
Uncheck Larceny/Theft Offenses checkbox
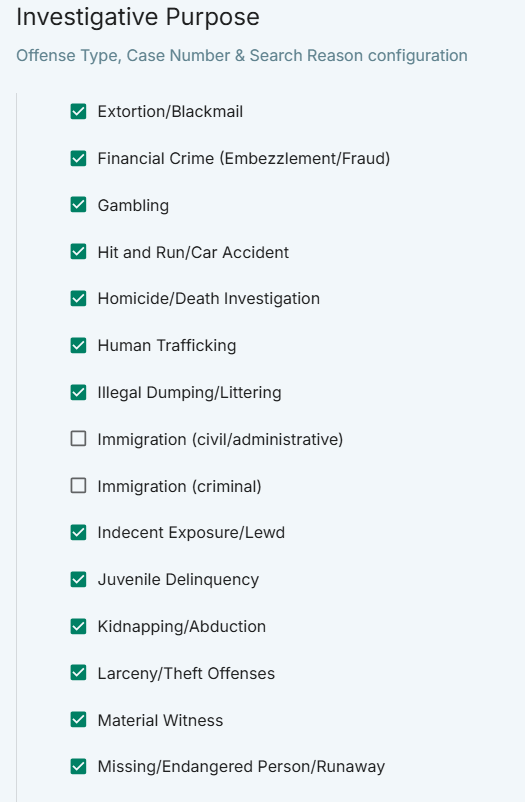[x=78, y=673]
